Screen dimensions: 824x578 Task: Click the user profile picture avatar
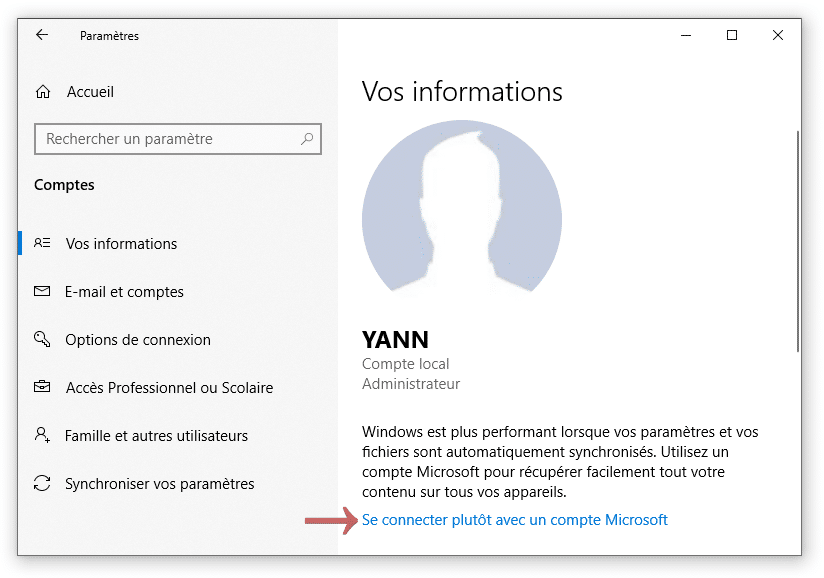pos(462,207)
